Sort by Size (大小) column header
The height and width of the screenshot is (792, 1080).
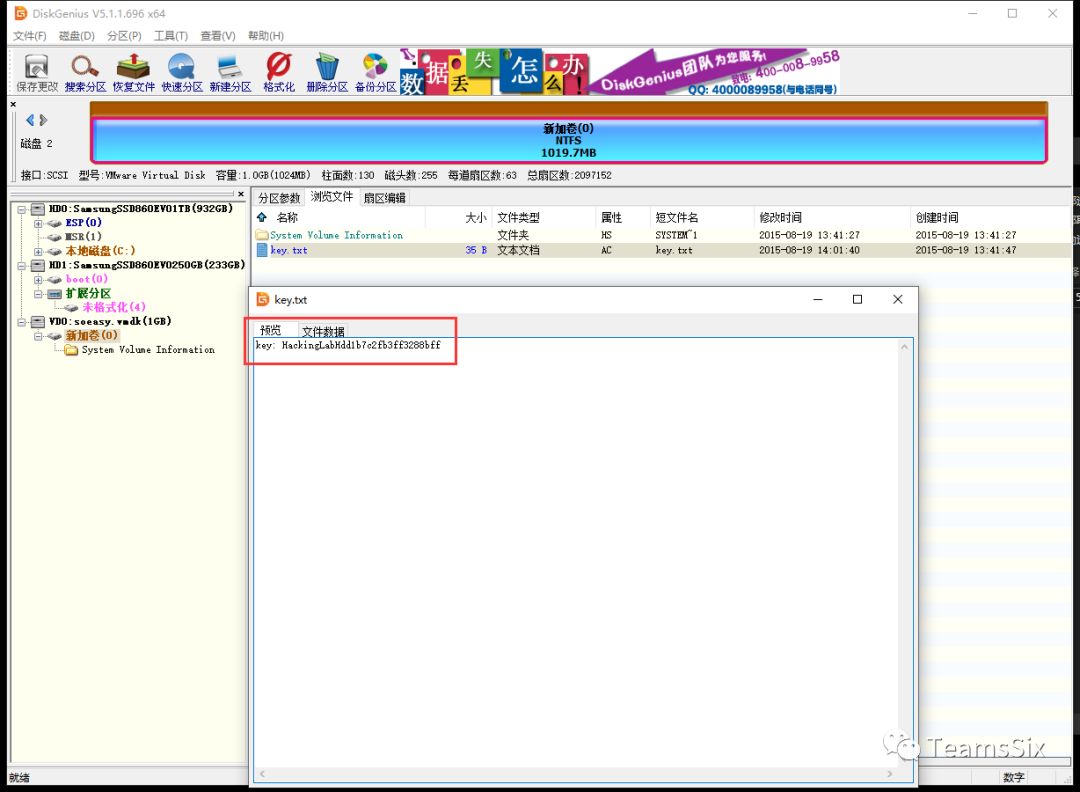(476, 218)
